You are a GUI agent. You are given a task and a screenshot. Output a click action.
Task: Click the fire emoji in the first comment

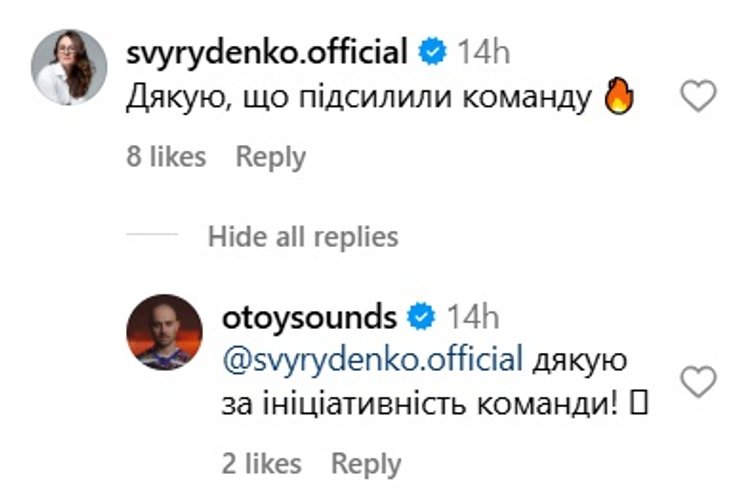(x=621, y=99)
